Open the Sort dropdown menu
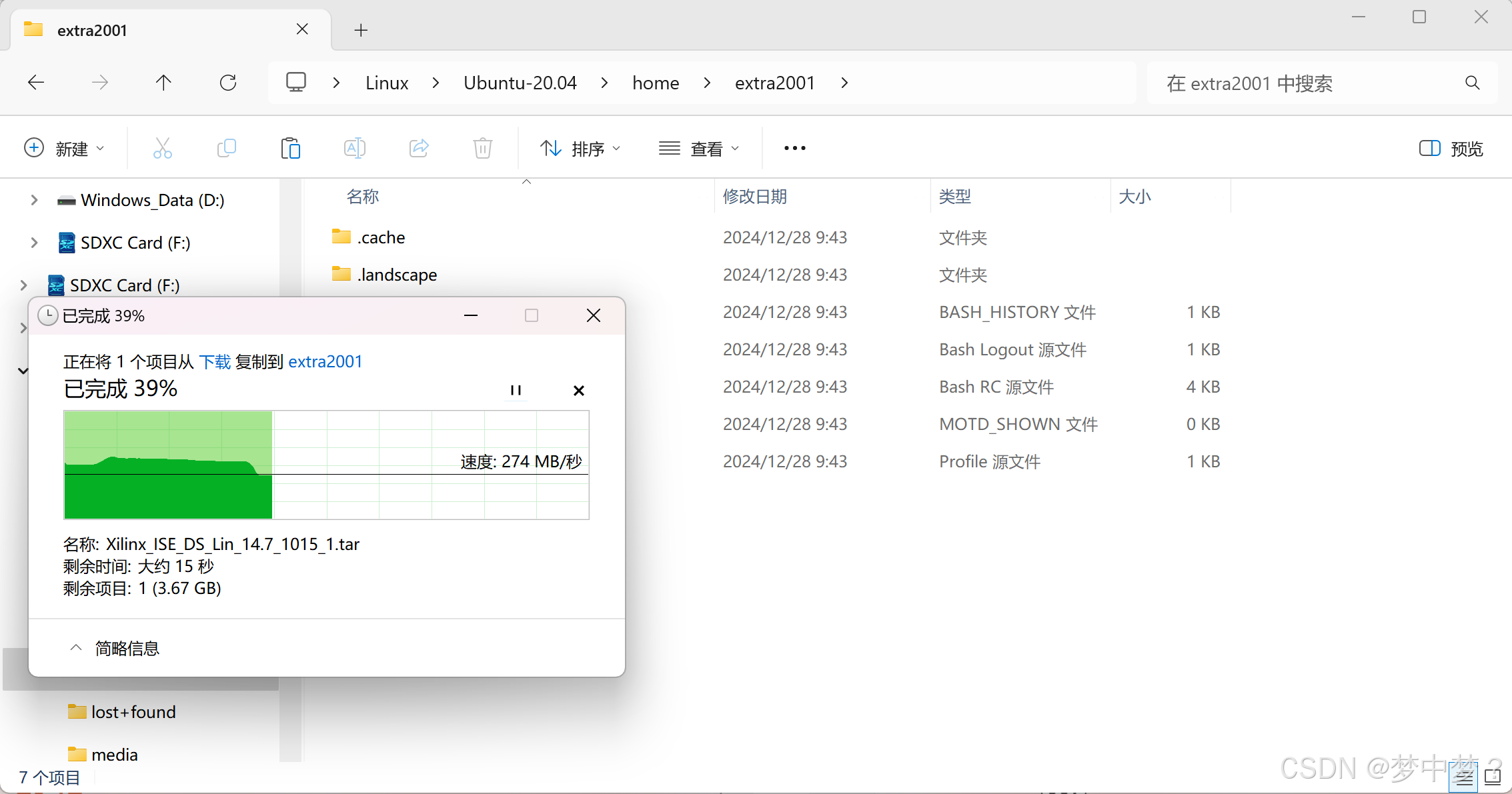Image resolution: width=1512 pixels, height=794 pixels. point(580,148)
